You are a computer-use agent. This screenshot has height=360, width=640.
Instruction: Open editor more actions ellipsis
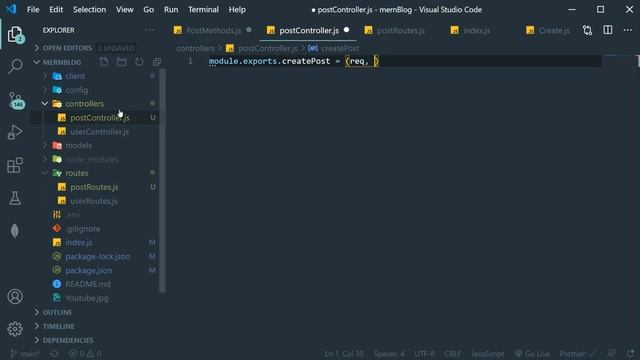[x=628, y=30]
